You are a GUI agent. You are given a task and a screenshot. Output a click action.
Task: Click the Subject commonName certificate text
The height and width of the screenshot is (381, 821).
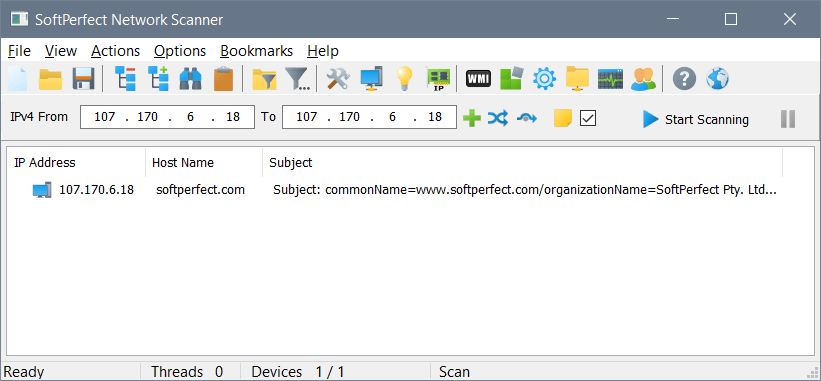(525, 190)
